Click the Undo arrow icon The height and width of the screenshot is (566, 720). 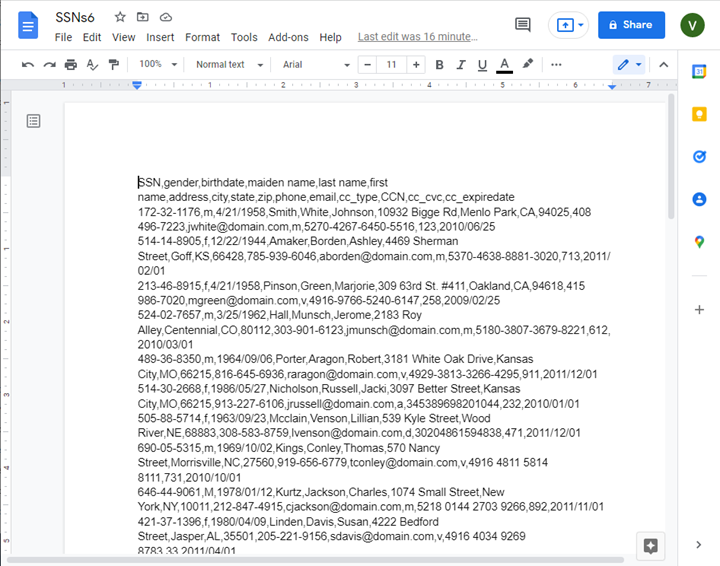(x=28, y=65)
